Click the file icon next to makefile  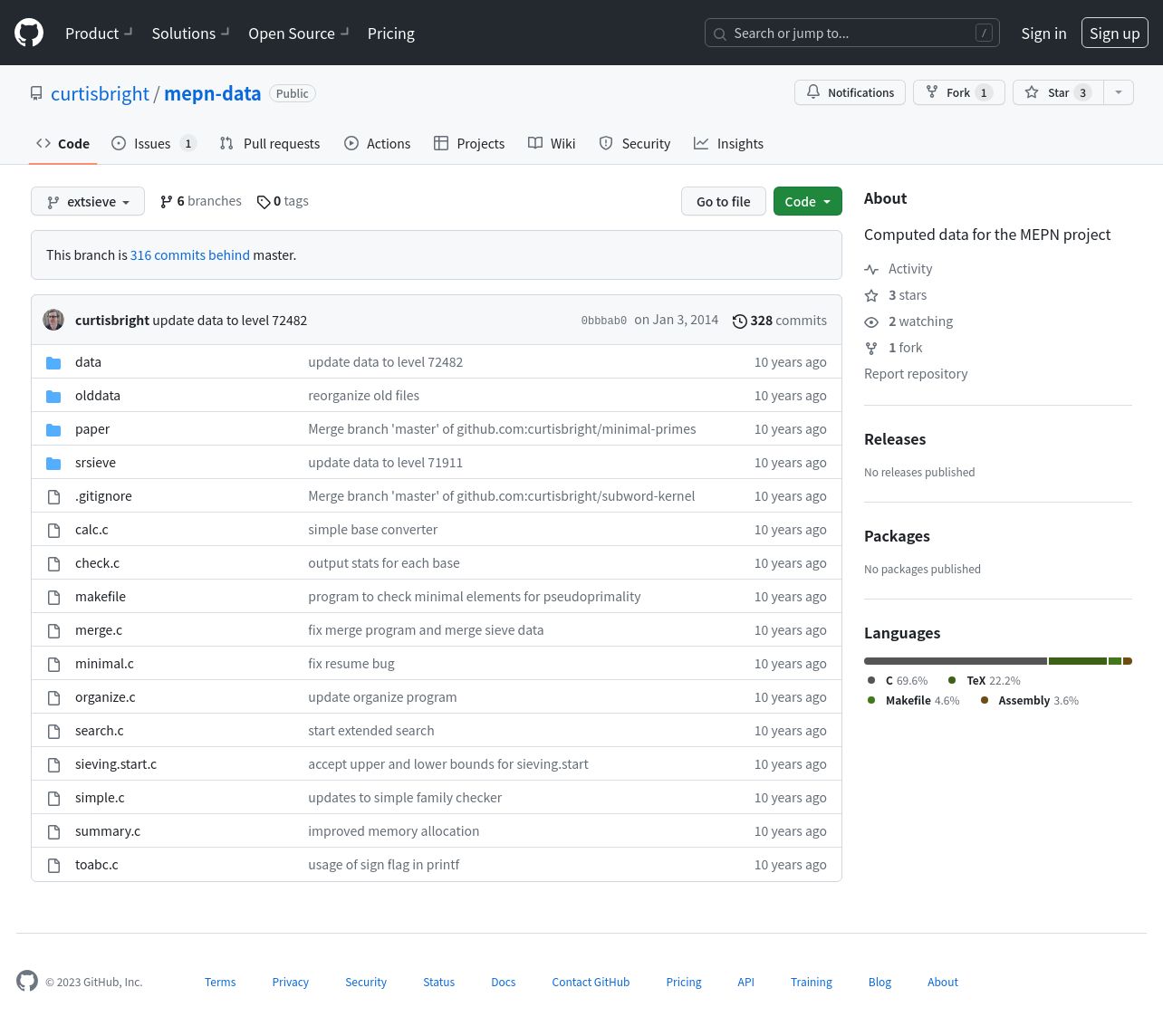pos(53,597)
